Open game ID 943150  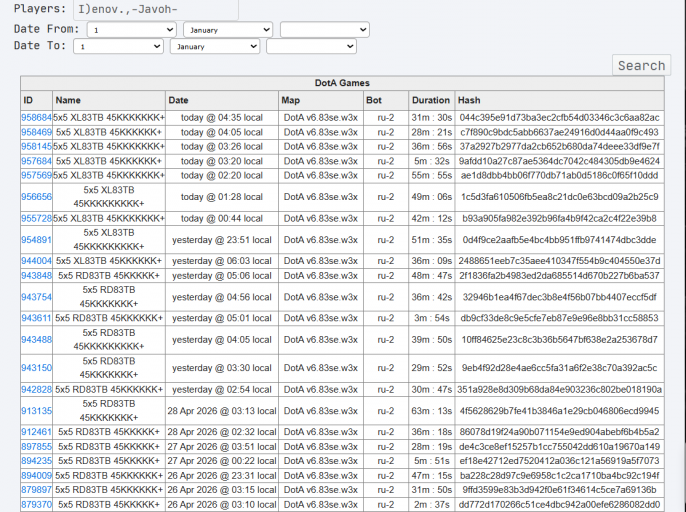pyautogui.click(x=36, y=368)
